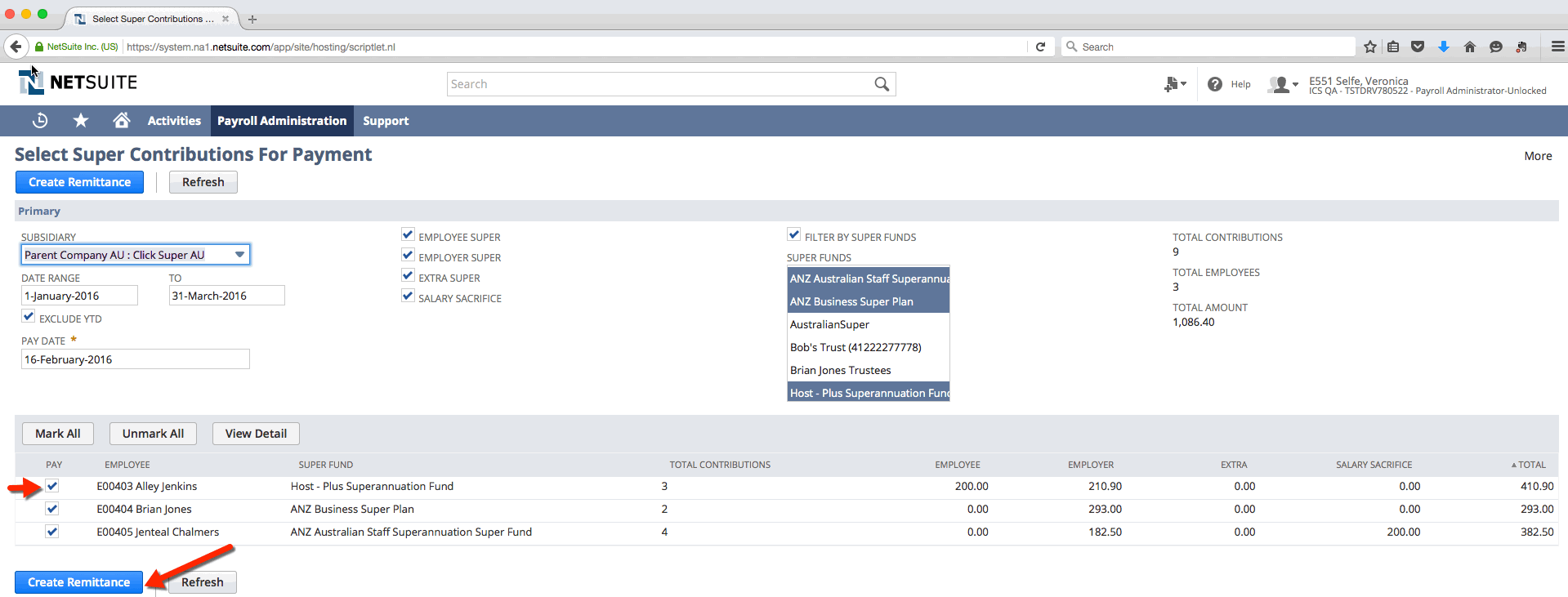Viewport: 1568px width, 597px height.
Task: Open the Recent Records clock icon
Action: click(x=40, y=121)
